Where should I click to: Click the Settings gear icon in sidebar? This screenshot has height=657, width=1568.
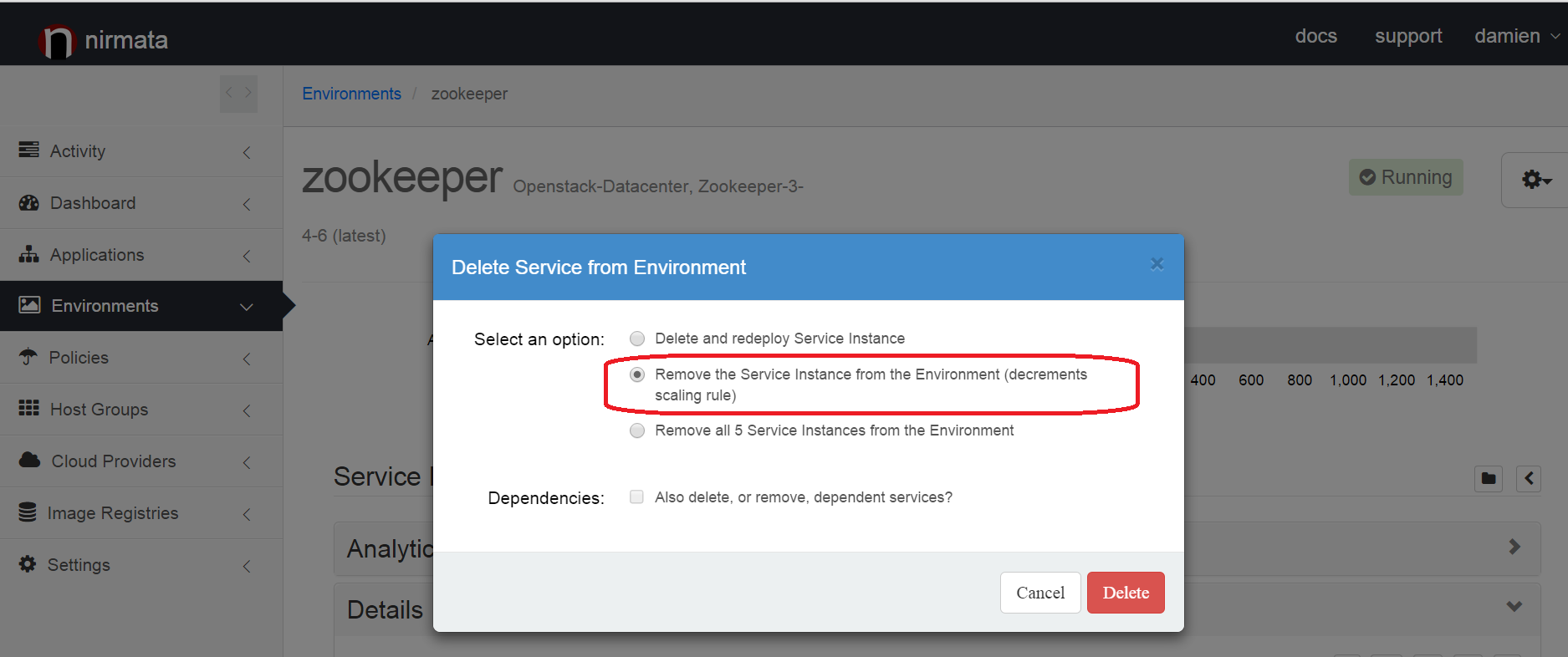28,563
